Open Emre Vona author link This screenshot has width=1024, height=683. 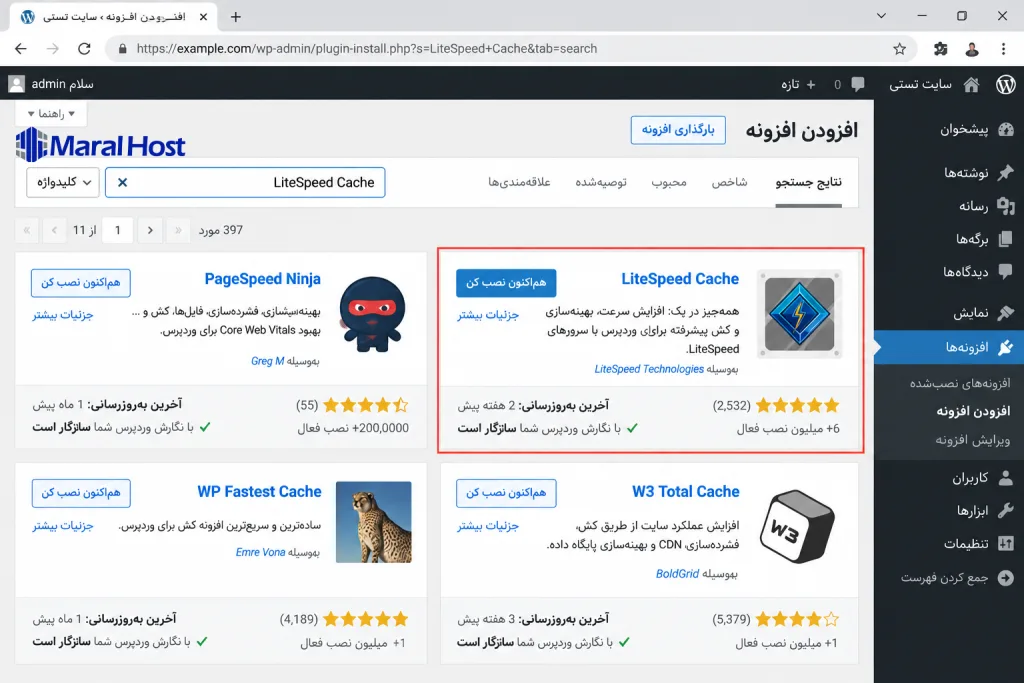[261, 552]
